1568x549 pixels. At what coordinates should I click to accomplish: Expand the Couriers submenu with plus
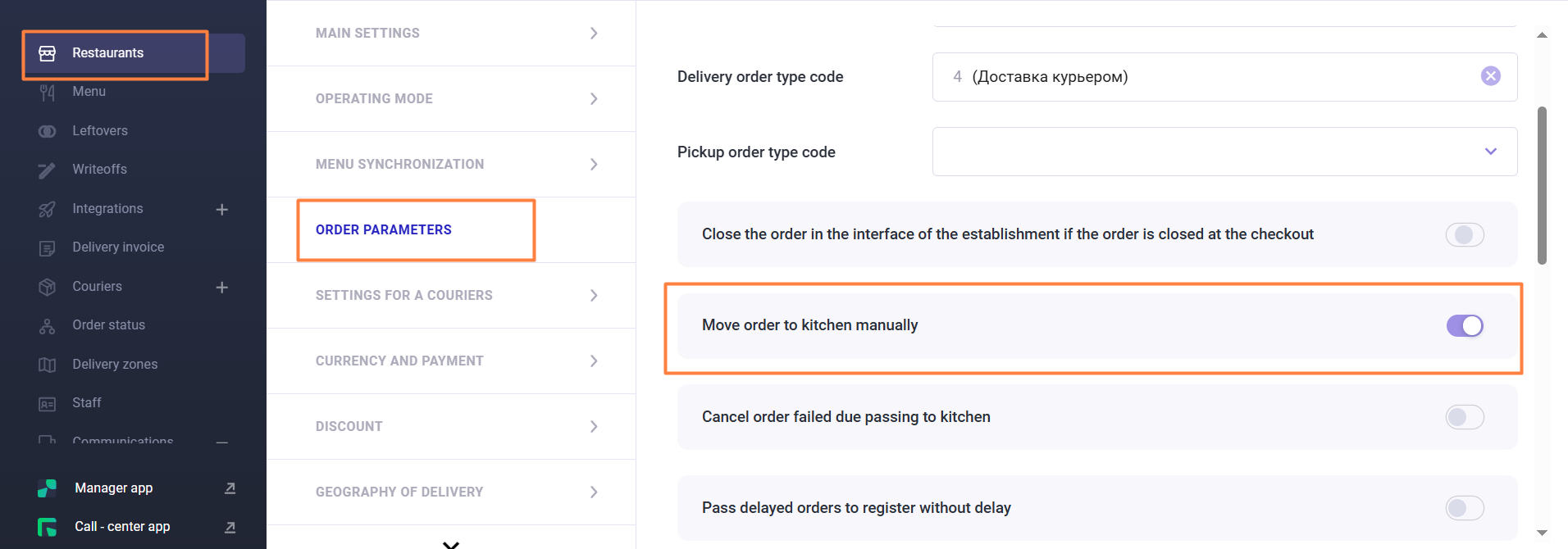221,288
